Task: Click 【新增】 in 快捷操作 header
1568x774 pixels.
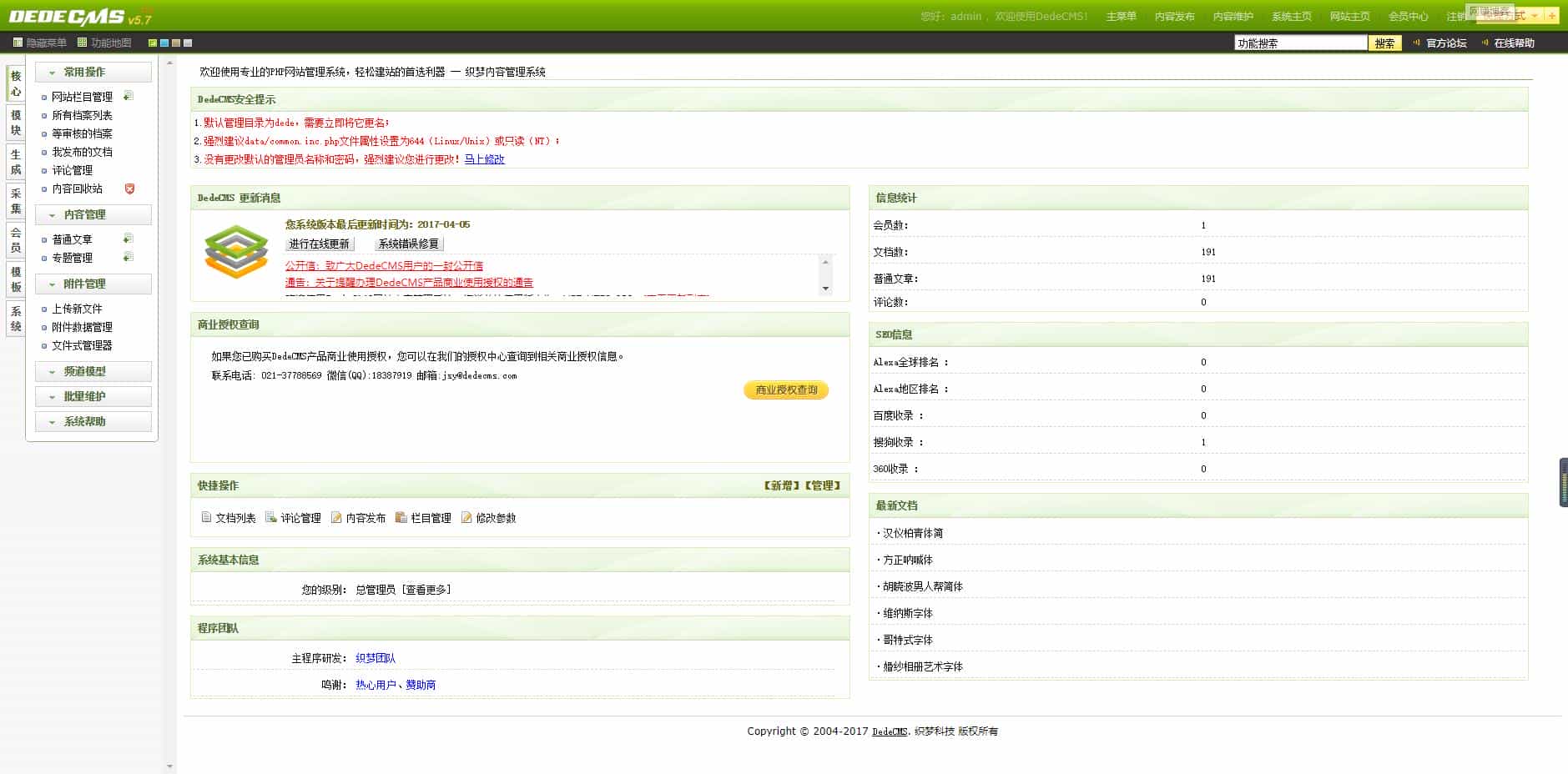Action: (782, 485)
